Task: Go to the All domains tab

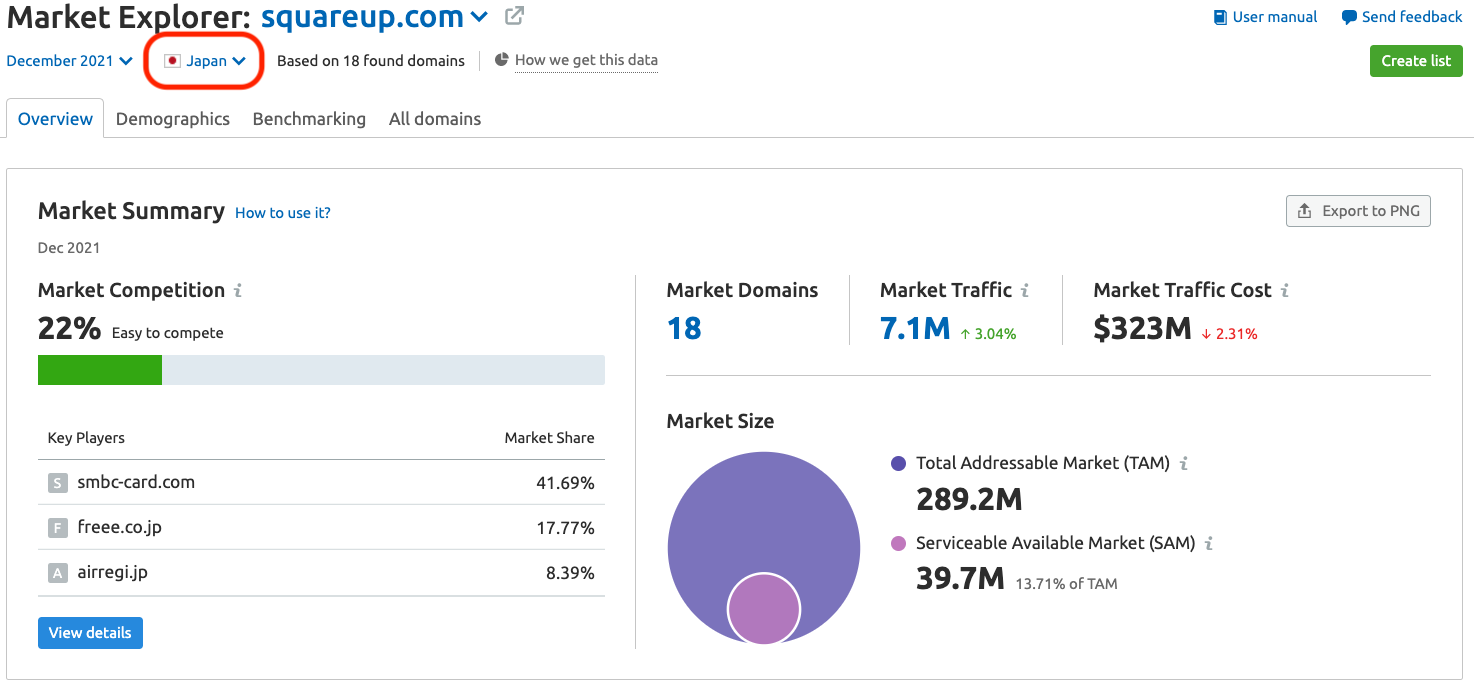Action: coord(435,119)
